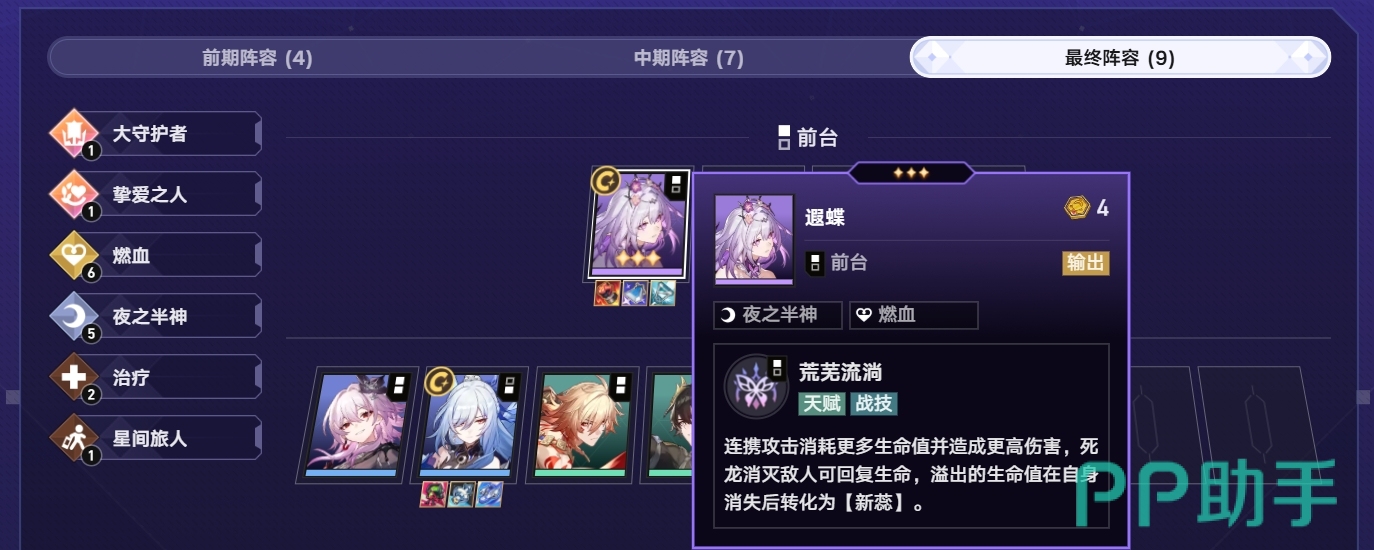This screenshot has width=1374, height=550.
Task: Select the pink-haired character card in back row
Action: [x=356, y=425]
